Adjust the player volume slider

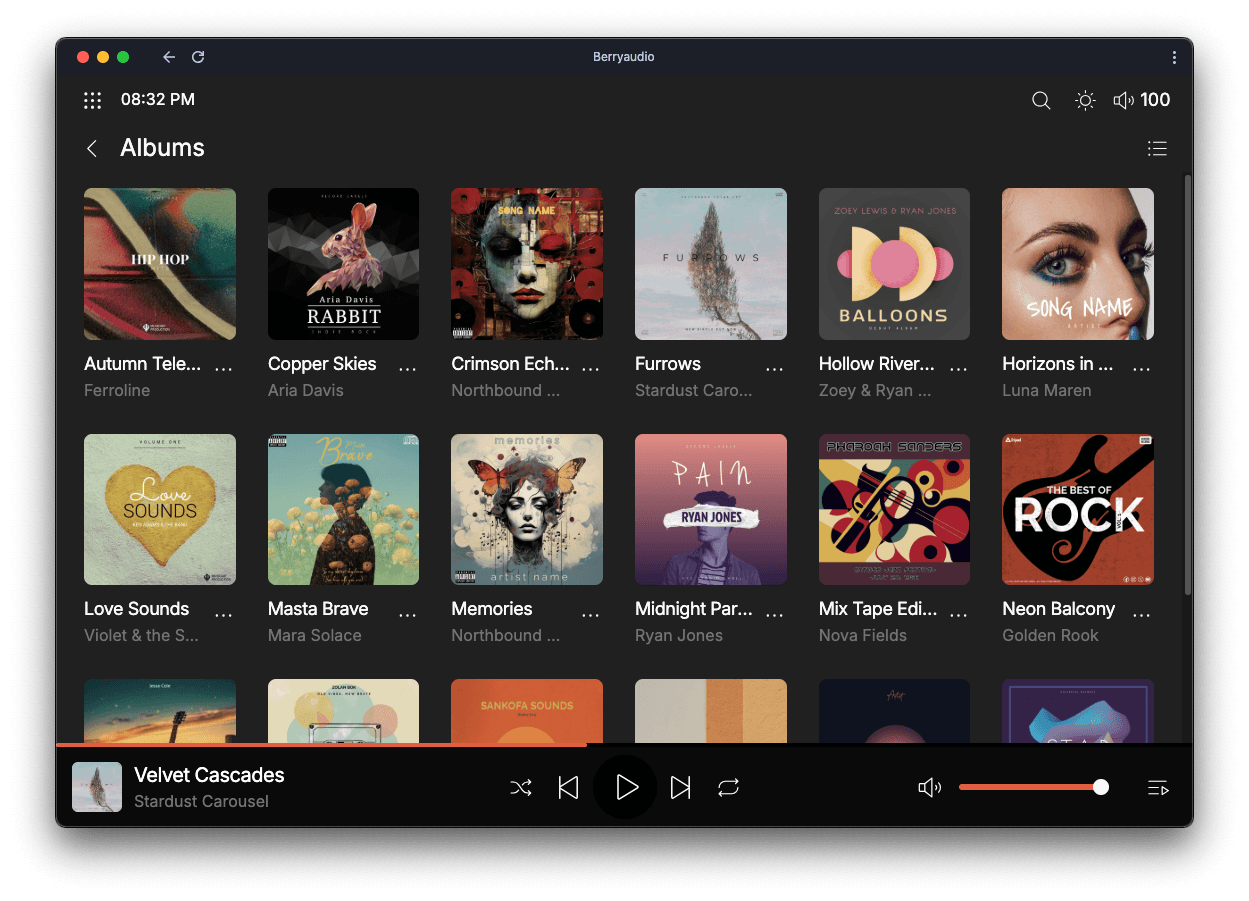click(1030, 788)
